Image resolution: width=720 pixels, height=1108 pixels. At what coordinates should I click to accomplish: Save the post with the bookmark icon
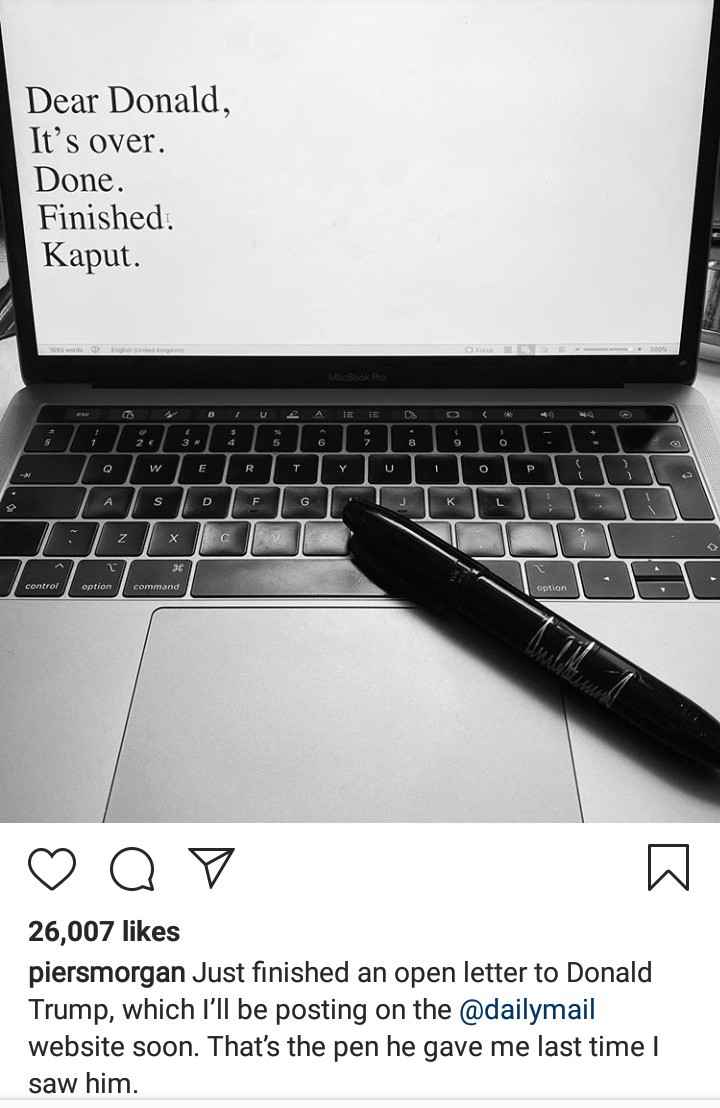point(668,867)
